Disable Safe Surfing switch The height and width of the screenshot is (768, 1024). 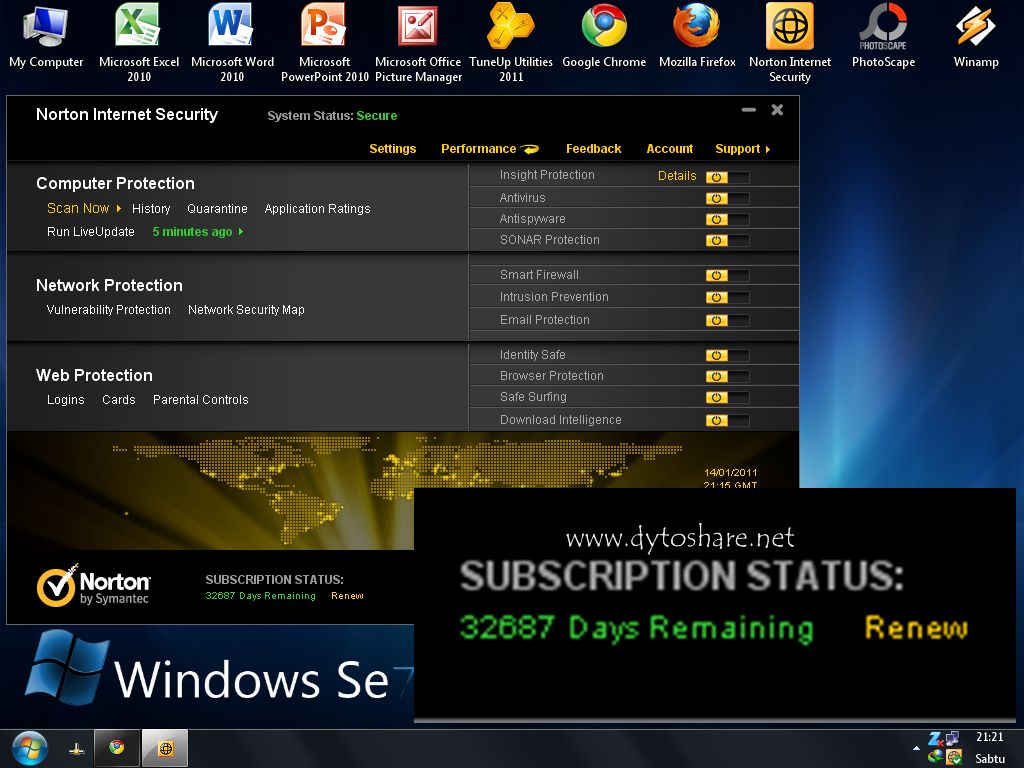pyautogui.click(x=728, y=397)
